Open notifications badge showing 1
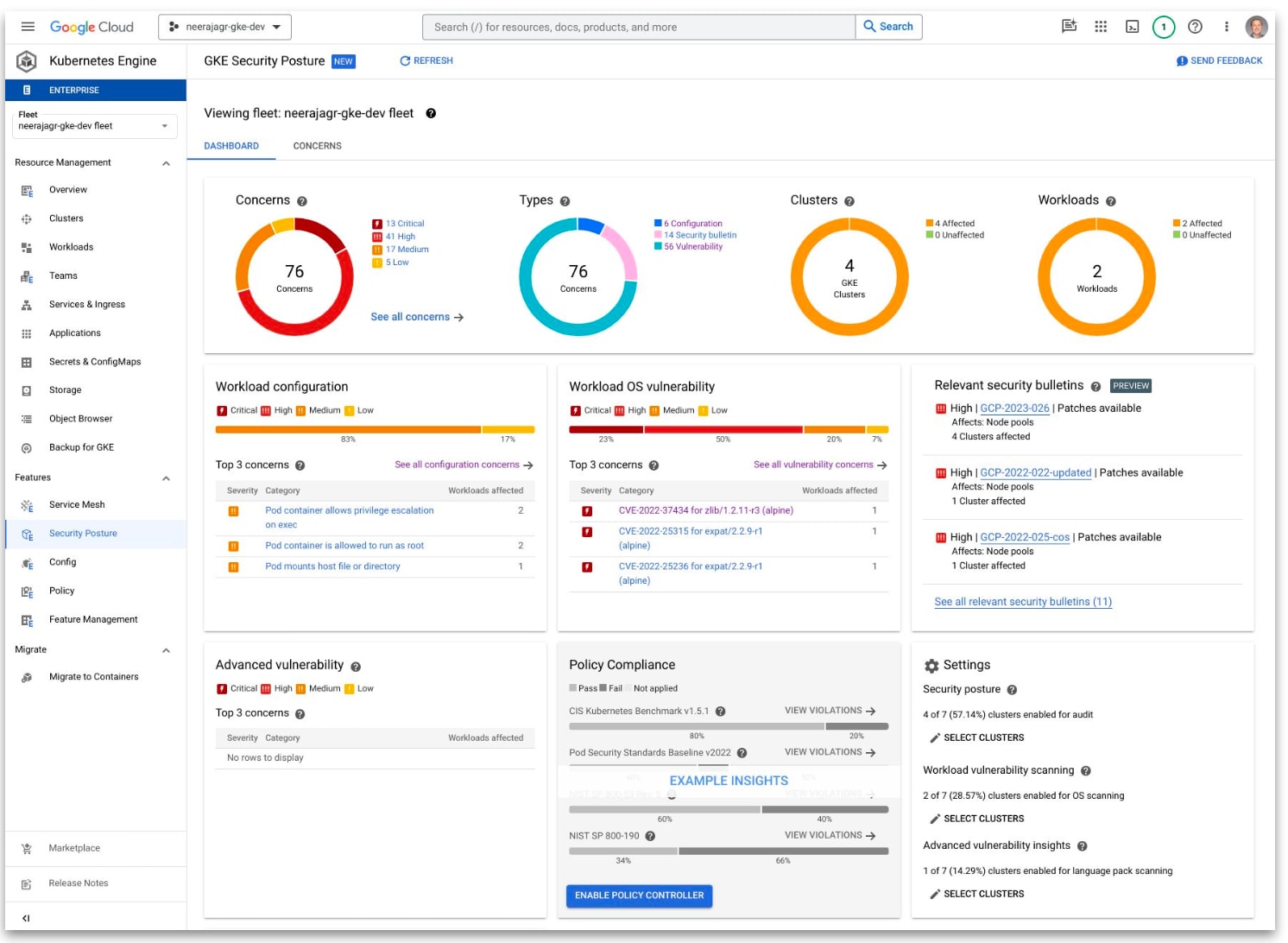The height and width of the screenshot is (943, 1288). [x=1164, y=27]
